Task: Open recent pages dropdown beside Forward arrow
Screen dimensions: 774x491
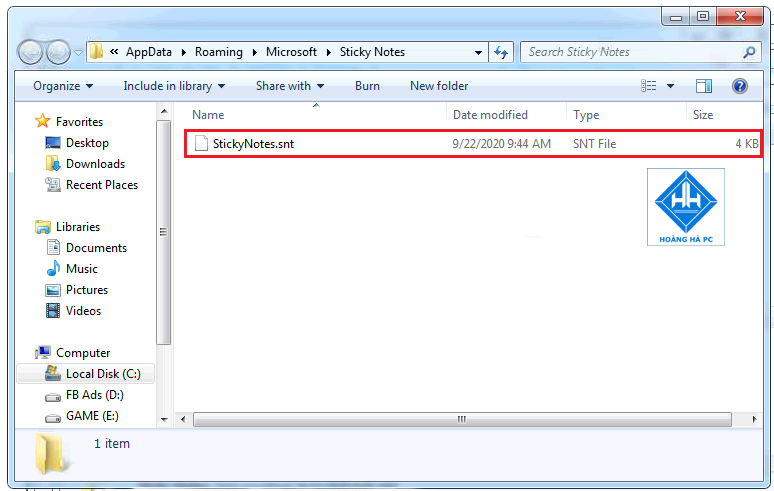Action: point(78,52)
